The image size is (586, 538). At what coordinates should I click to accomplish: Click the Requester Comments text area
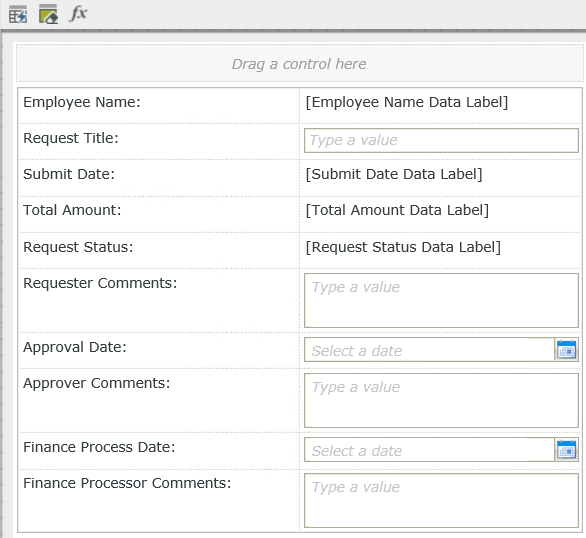441,300
